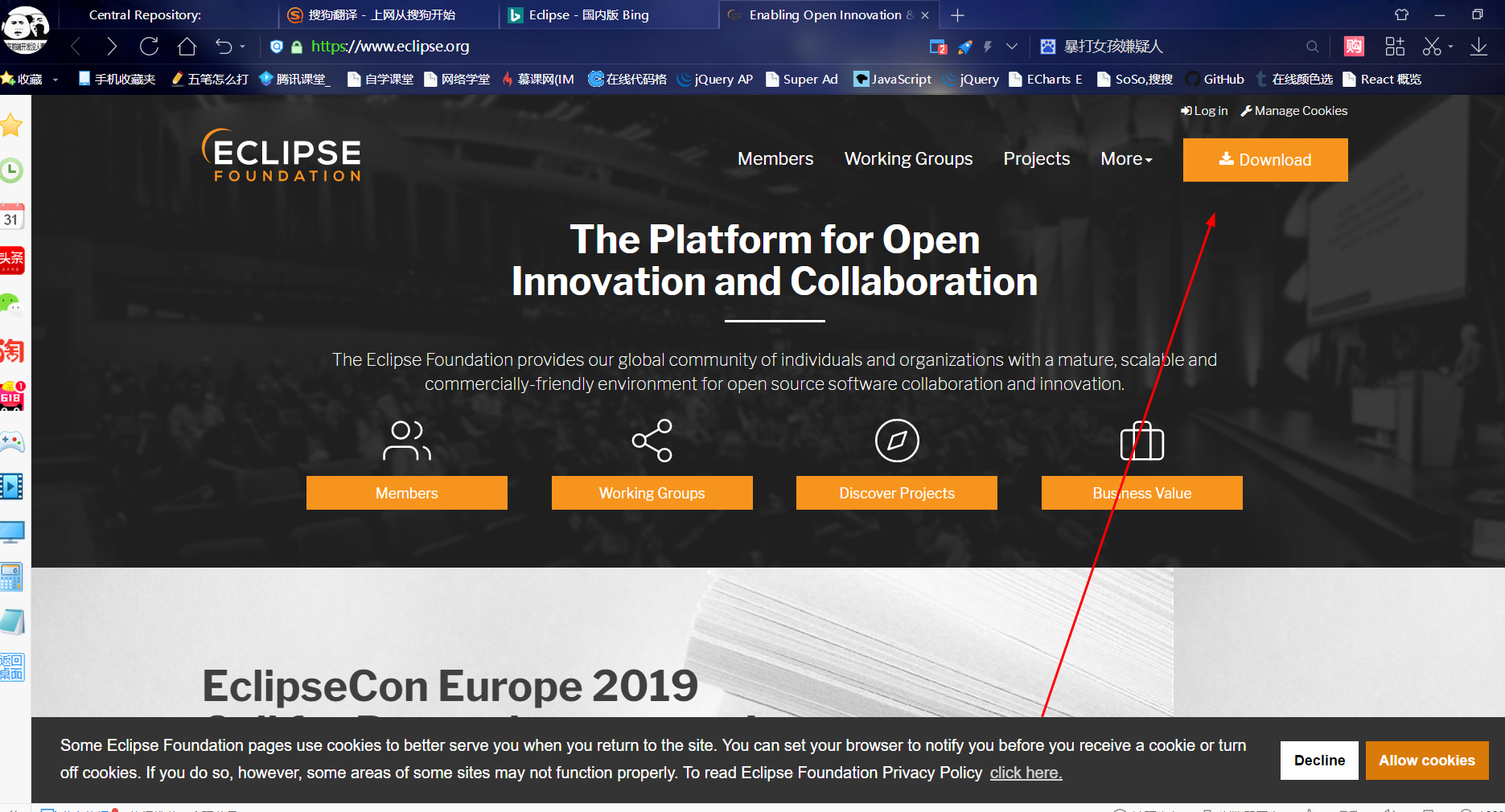This screenshot has height=812, width=1505.
Task: Click the scissors screenshot tool icon
Action: pyautogui.click(x=1432, y=47)
